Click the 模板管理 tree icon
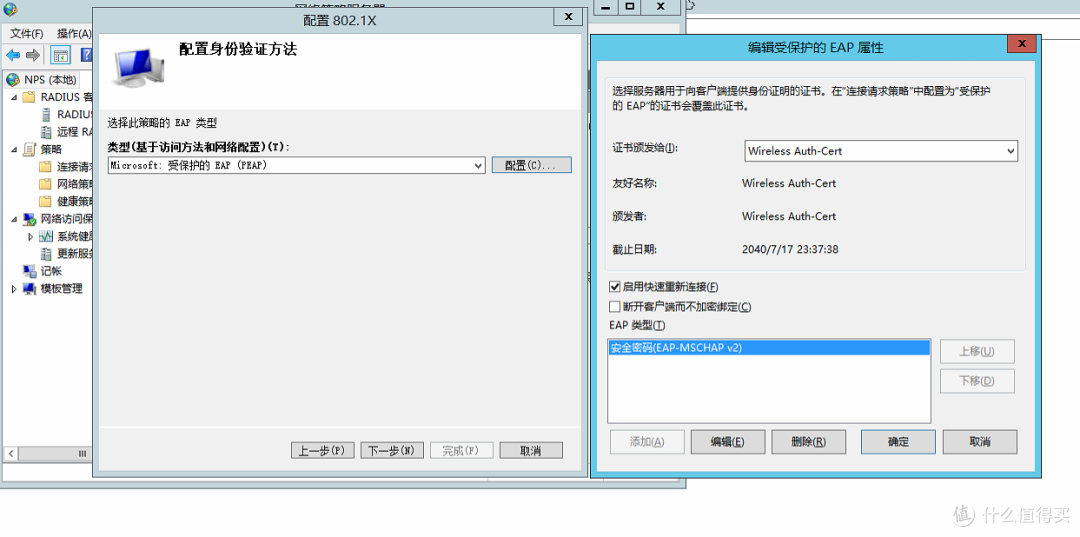1080x537 pixels. (x=29, y=289)
